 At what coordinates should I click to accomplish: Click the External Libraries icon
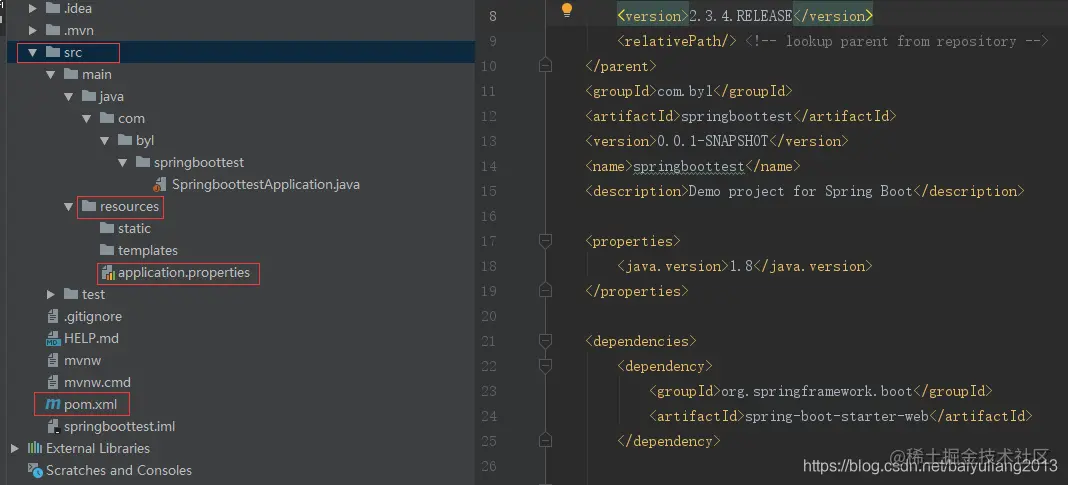35,448
